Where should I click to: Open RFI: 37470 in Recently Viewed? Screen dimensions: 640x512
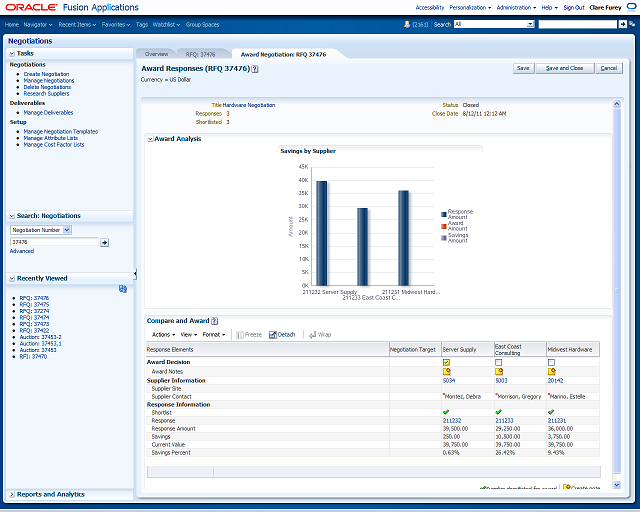pos(33,357)
